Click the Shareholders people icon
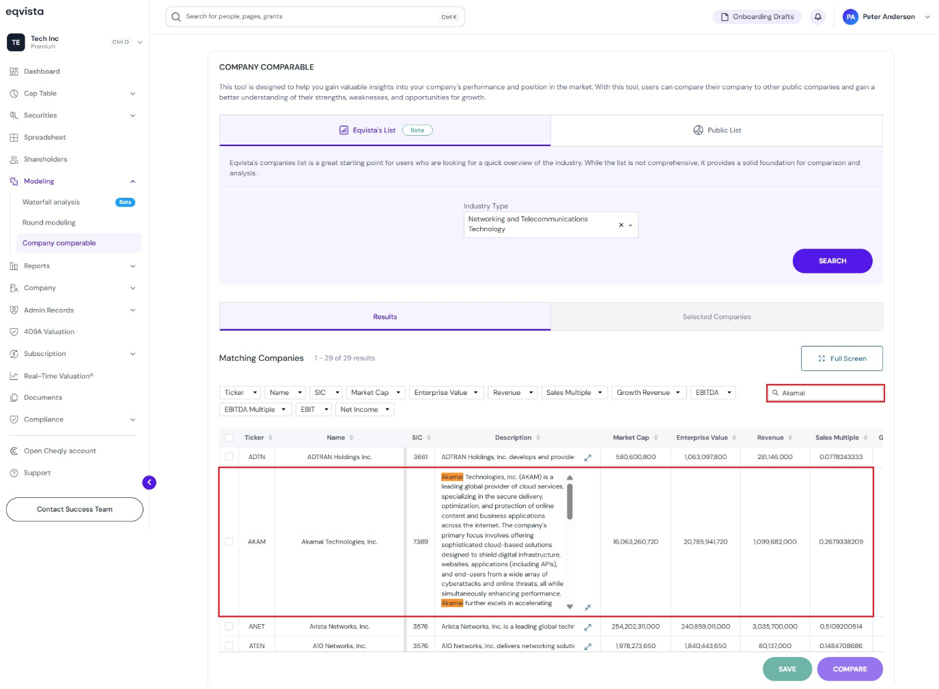 (x=14, y=159)
